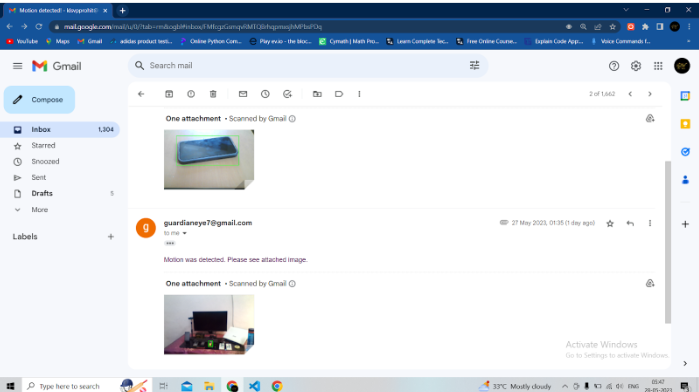Archive the open email

tap(169, 94)
